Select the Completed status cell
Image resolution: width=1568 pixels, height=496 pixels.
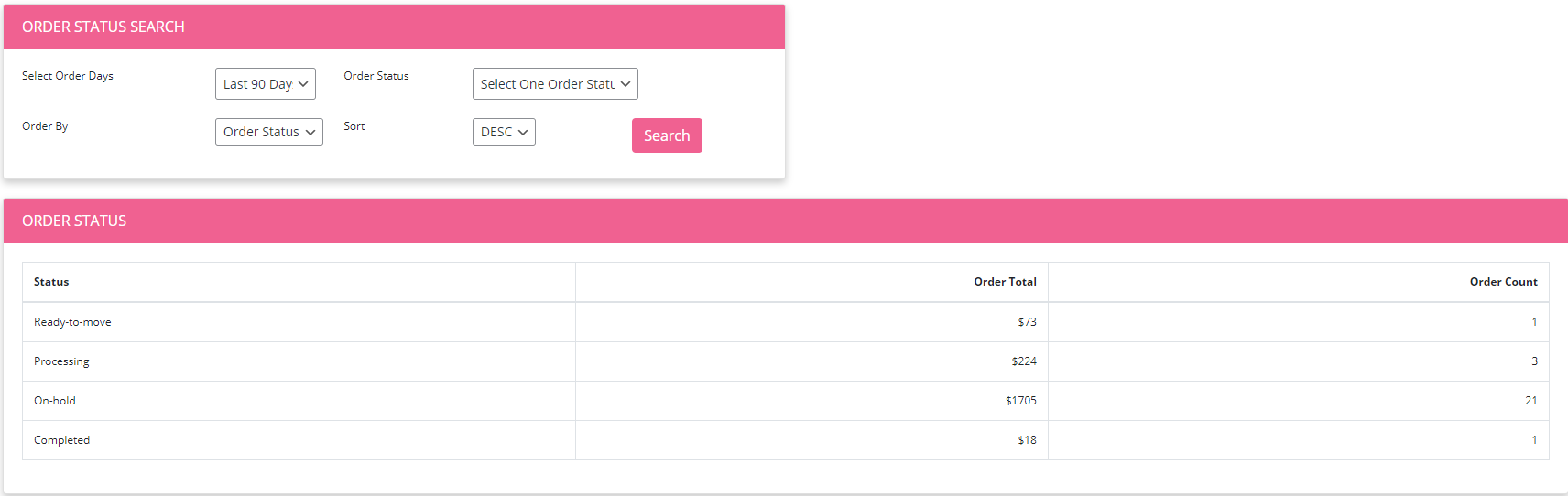61,440
